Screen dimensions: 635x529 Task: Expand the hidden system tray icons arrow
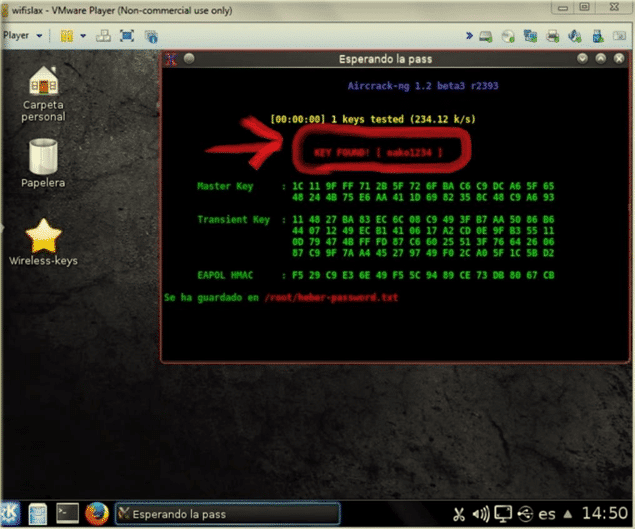coord(568,513)
